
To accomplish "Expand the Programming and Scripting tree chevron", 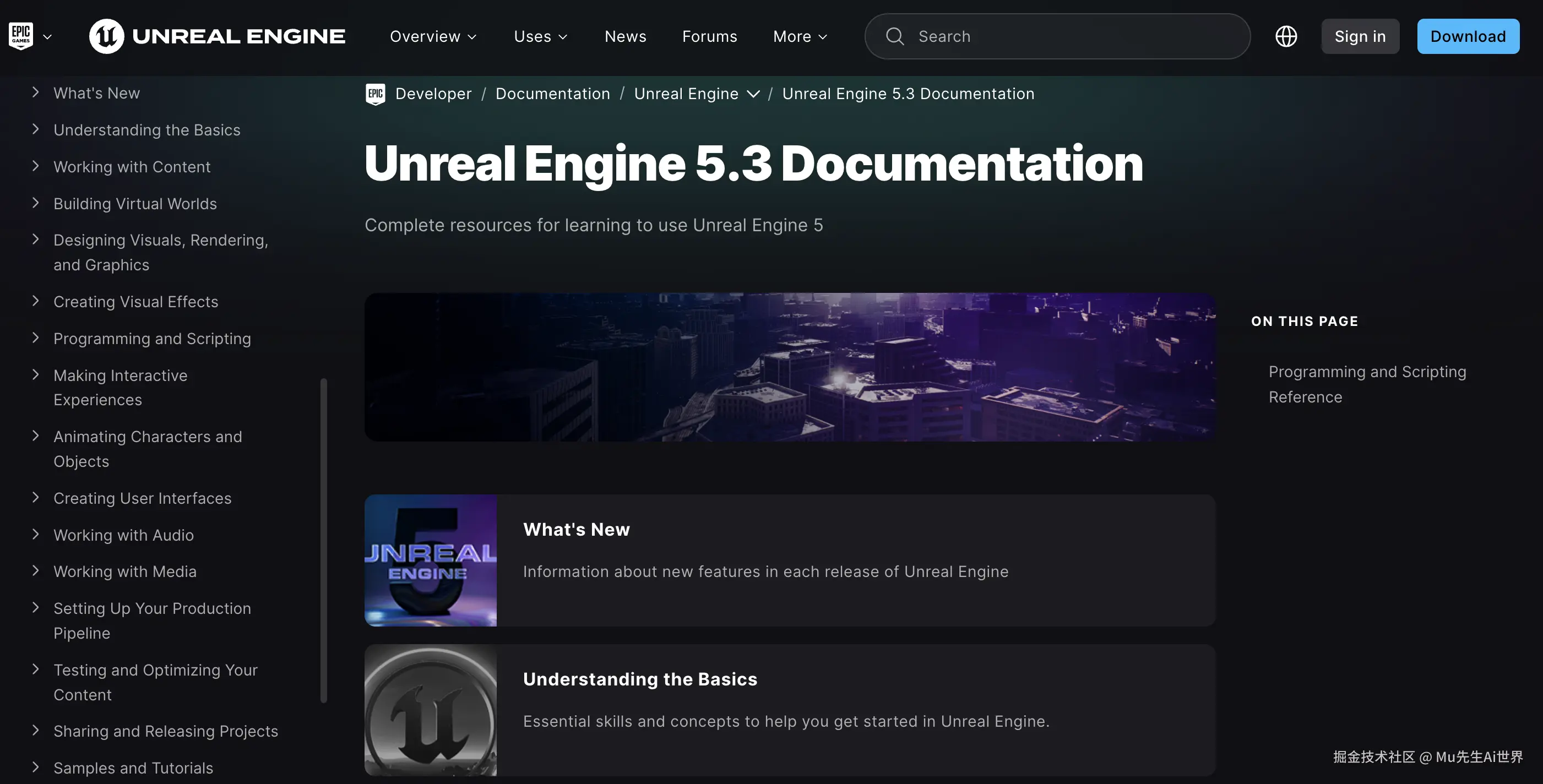I will (35, 338).
